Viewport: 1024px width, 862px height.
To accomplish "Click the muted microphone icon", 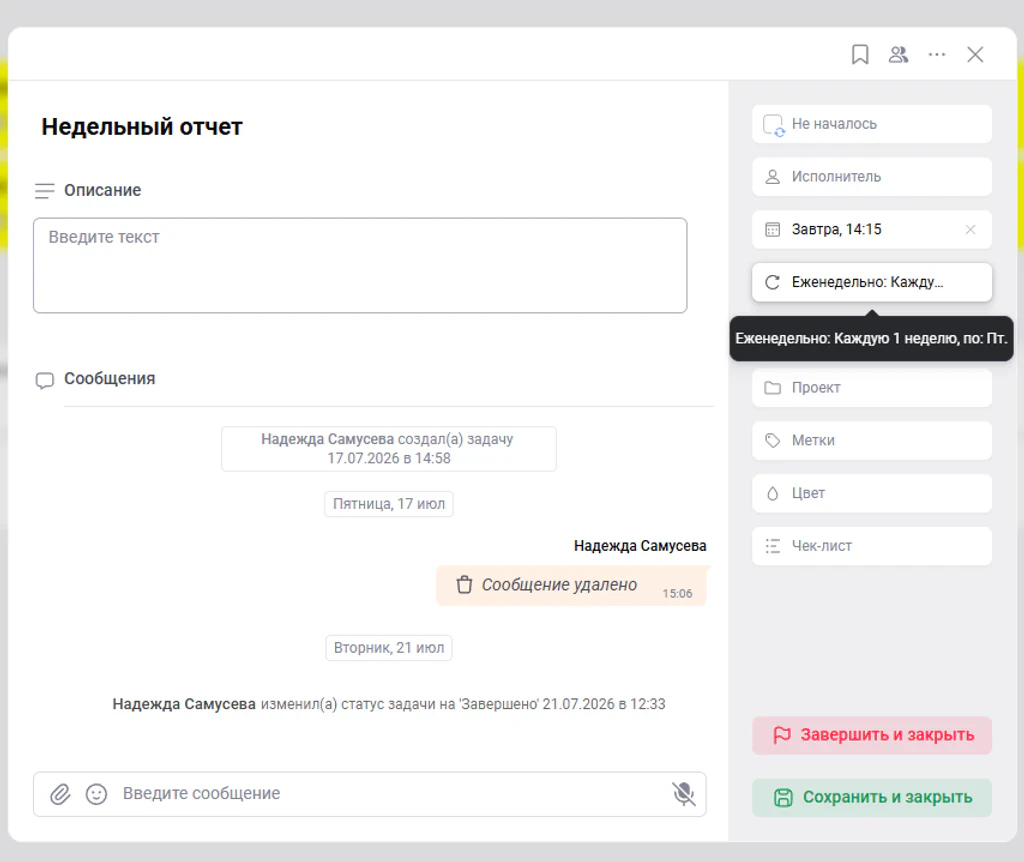I will (x=683, y=794).
